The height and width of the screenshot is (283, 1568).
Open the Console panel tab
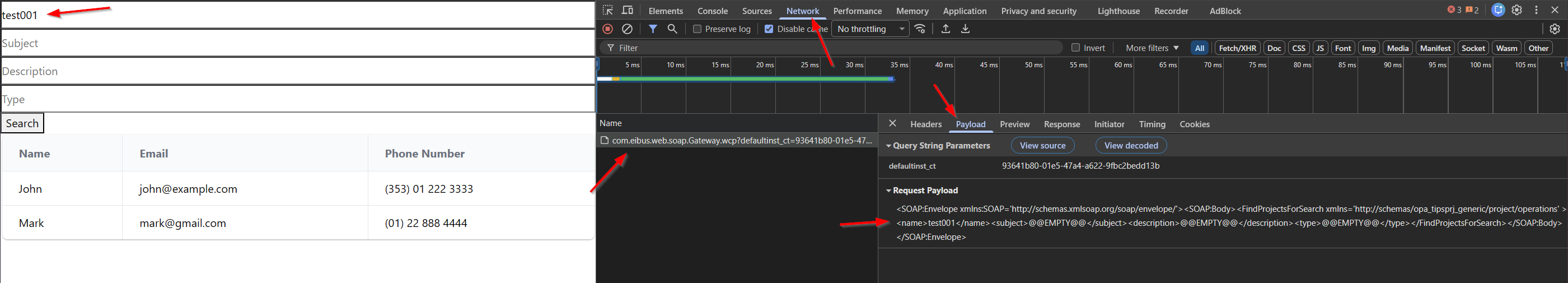(712, 11)
